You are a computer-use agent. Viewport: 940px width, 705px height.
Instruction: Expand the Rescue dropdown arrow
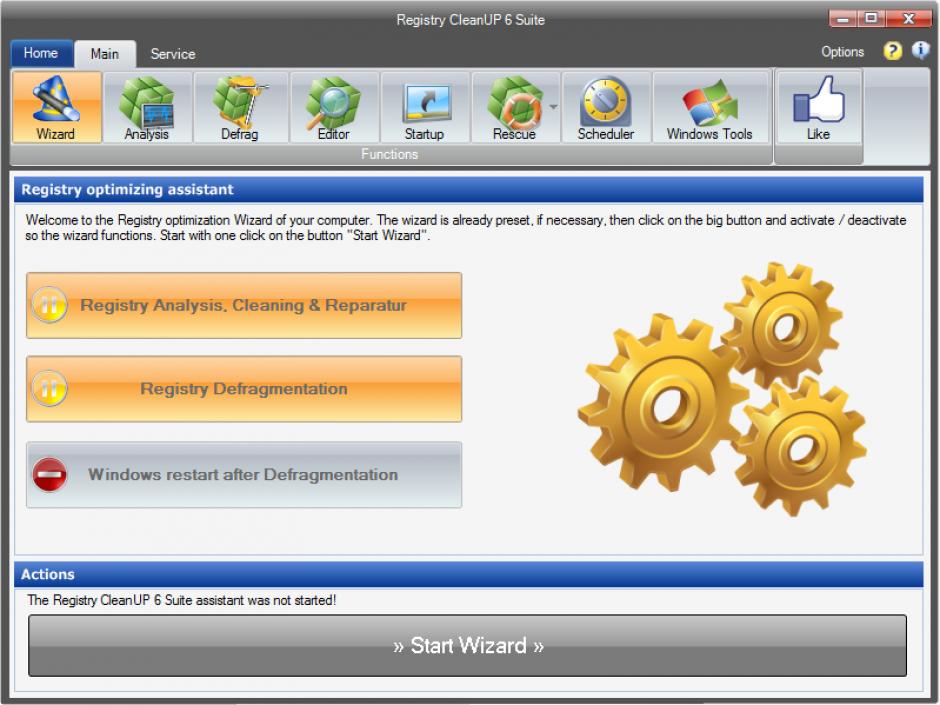[x=553, y=107]
